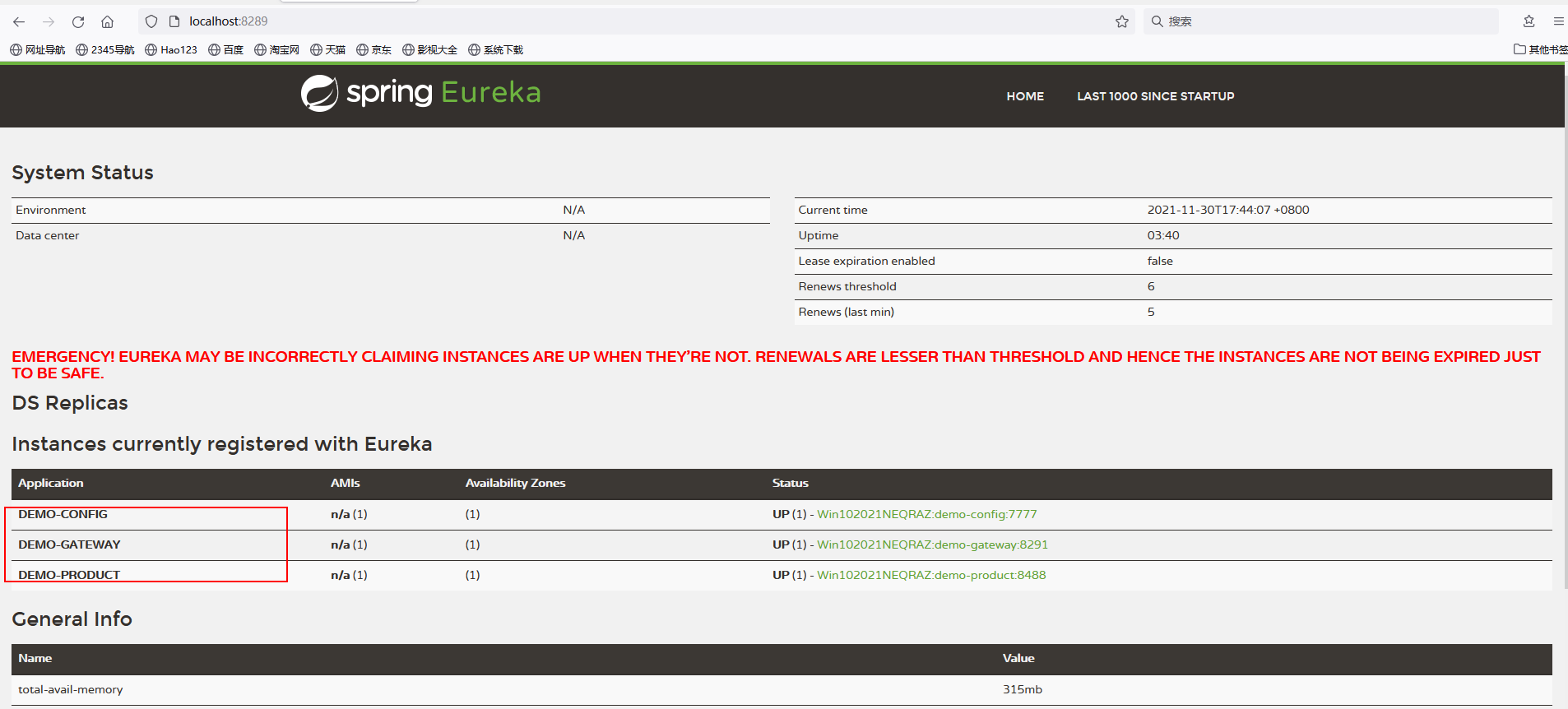Open the 百度 bookmark
This screenshot has height=709, width=1568.
click(226, 49)
